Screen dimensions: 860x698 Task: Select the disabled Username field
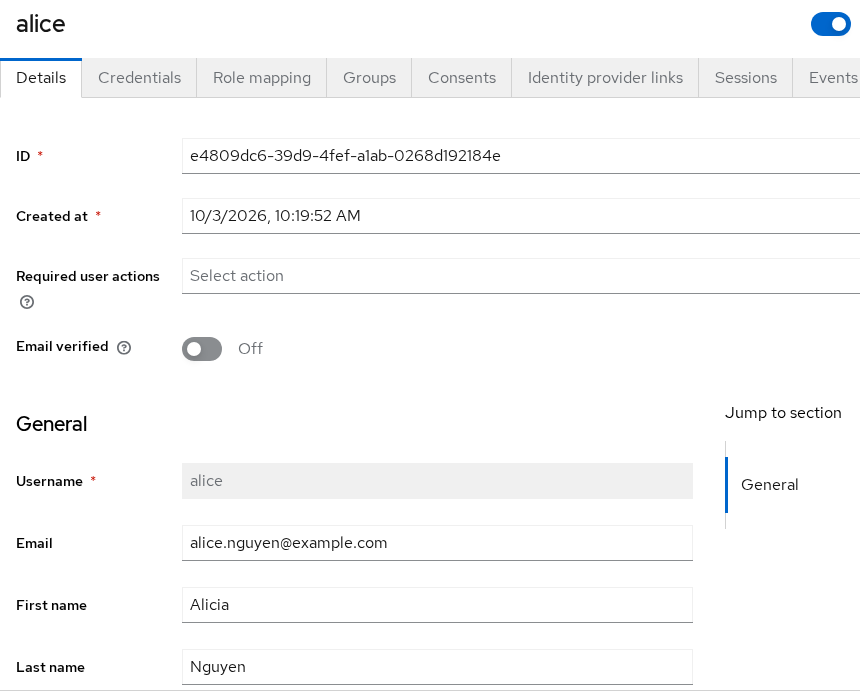pos(437,481)
